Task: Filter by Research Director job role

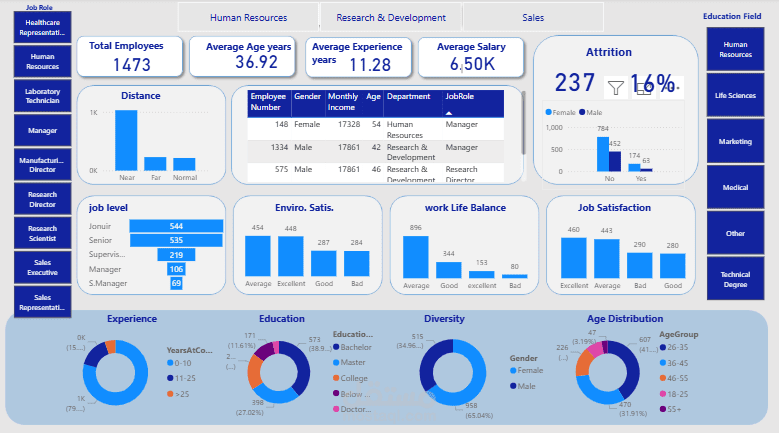Action: click(43, 199)
